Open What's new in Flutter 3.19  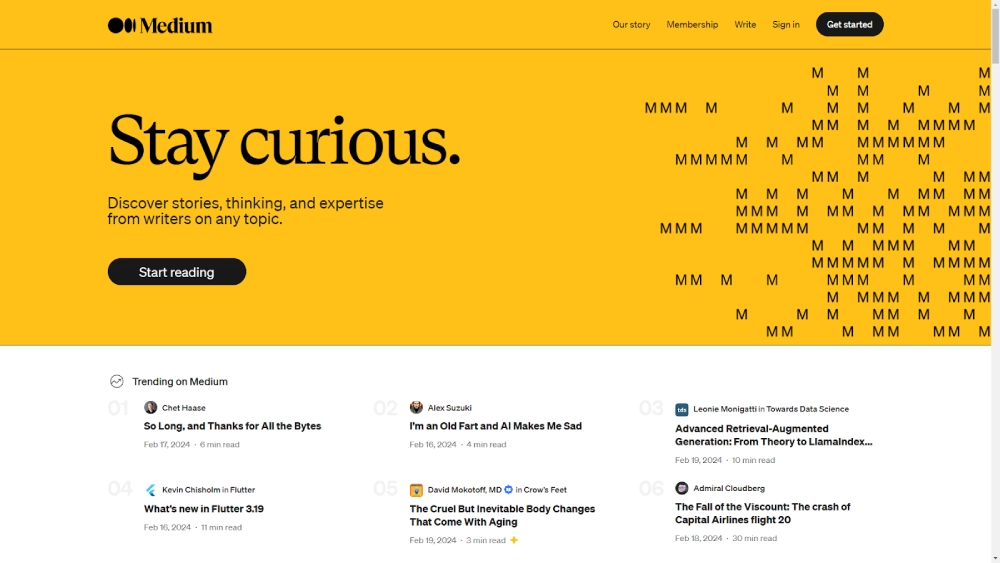[203, 509]
